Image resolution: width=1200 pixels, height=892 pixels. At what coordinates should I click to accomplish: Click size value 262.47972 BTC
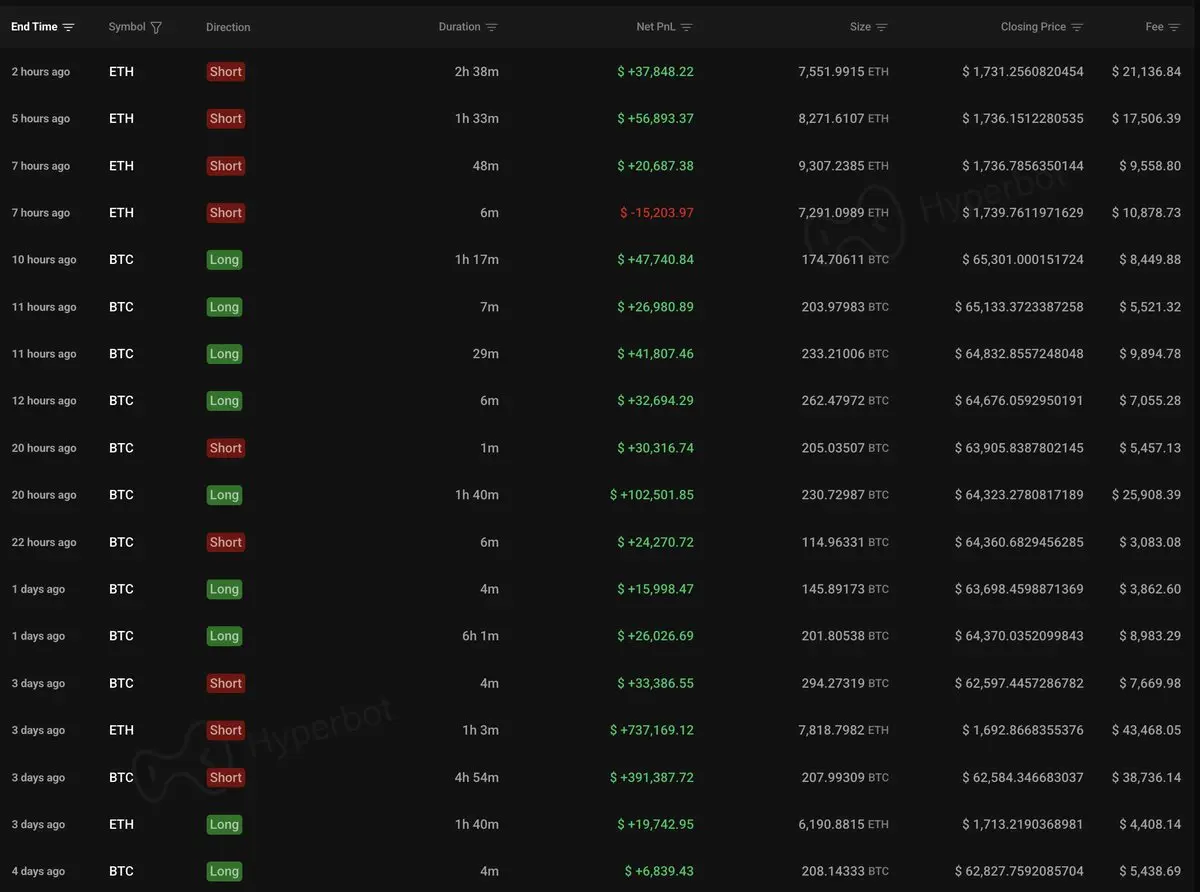click(845, 401)
